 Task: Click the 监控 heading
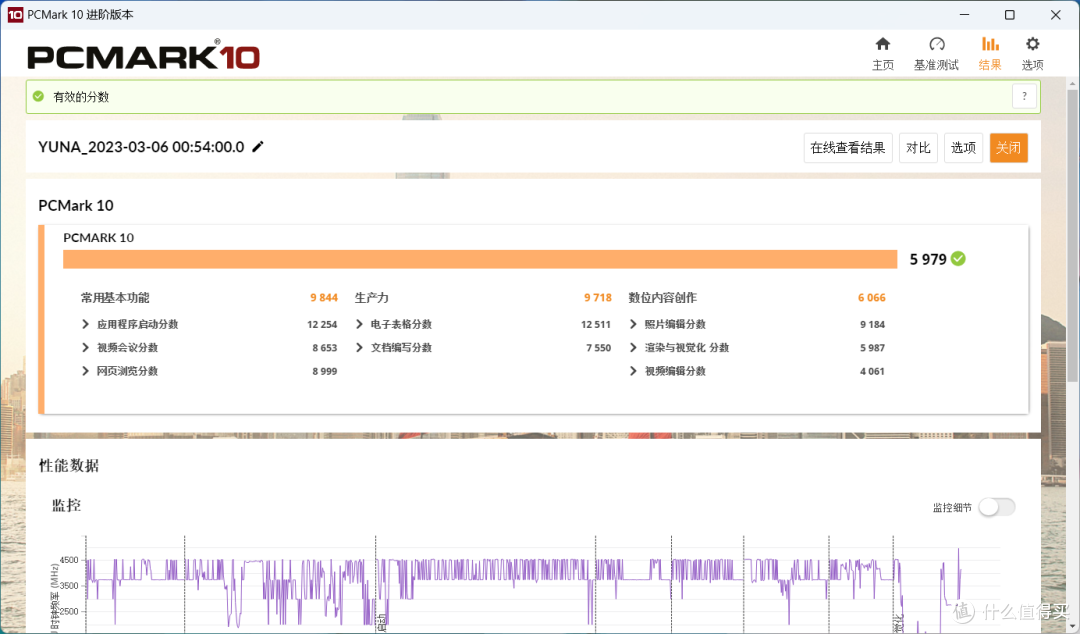[x=67, y=506]
